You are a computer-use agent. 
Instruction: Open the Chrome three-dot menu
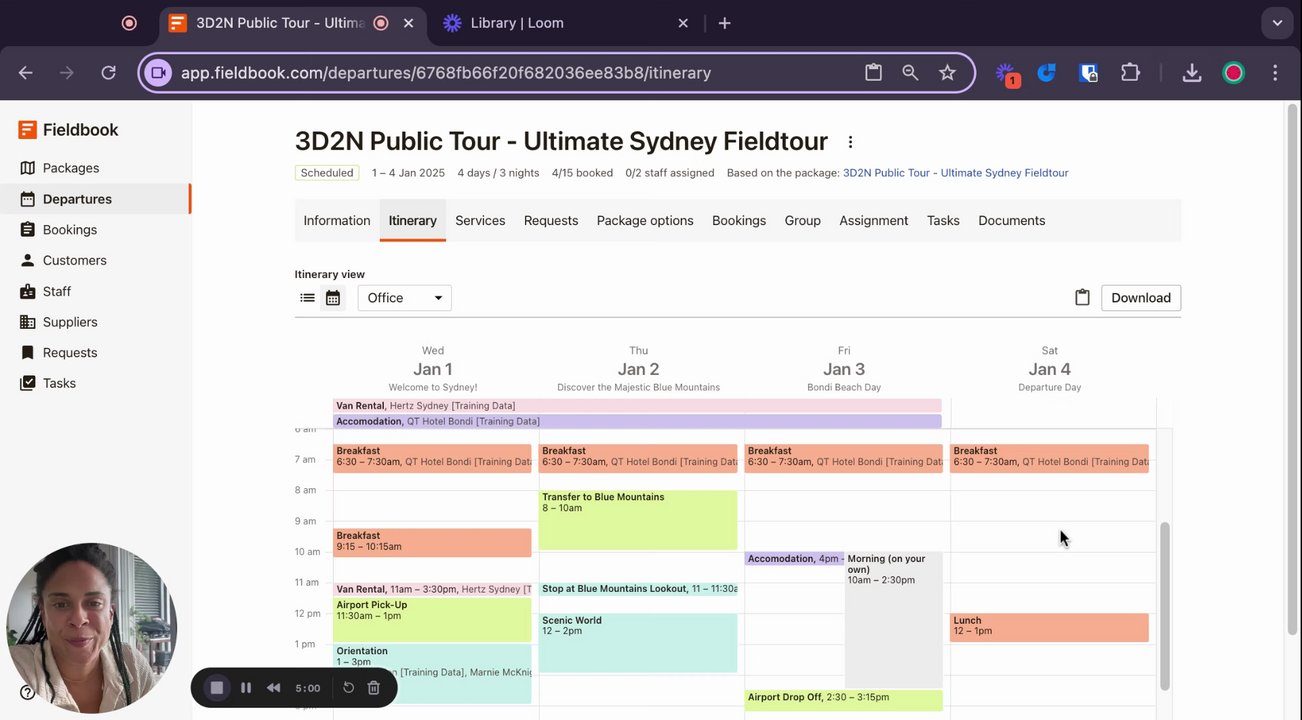pos(1275,73)
